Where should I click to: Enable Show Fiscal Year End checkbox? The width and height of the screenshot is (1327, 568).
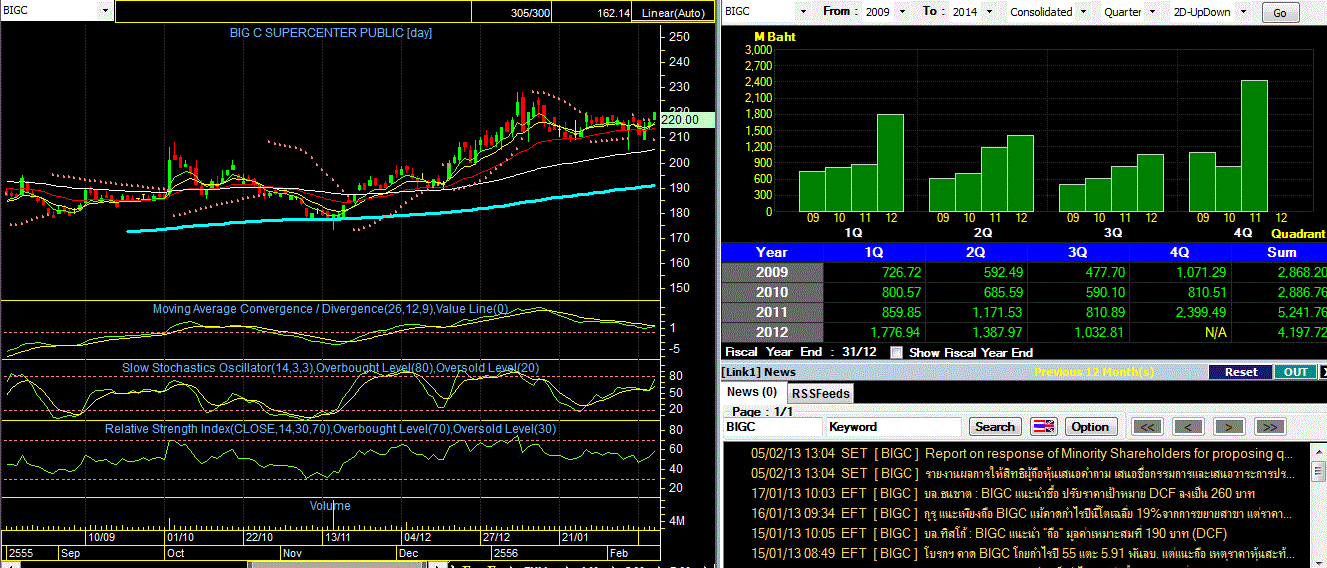pyautogui.click(x=897, y=352)
